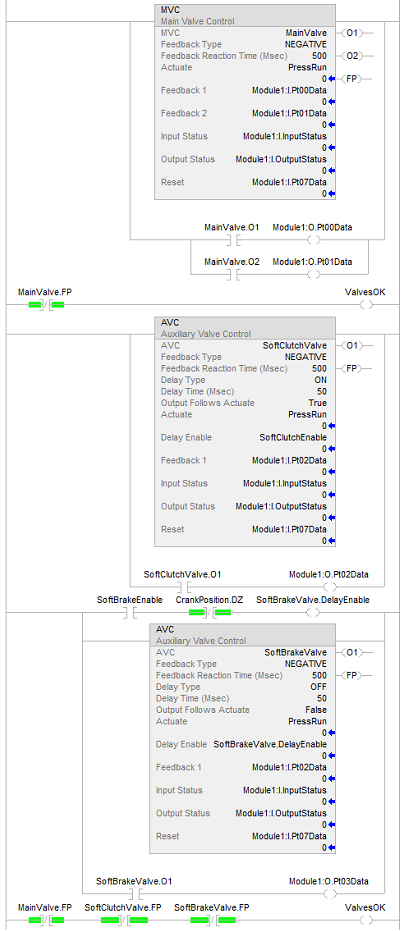403x931 pixels.
Task: Select the SoftBrakeValve.DelayEnable output coil
Action: [314, 613]
